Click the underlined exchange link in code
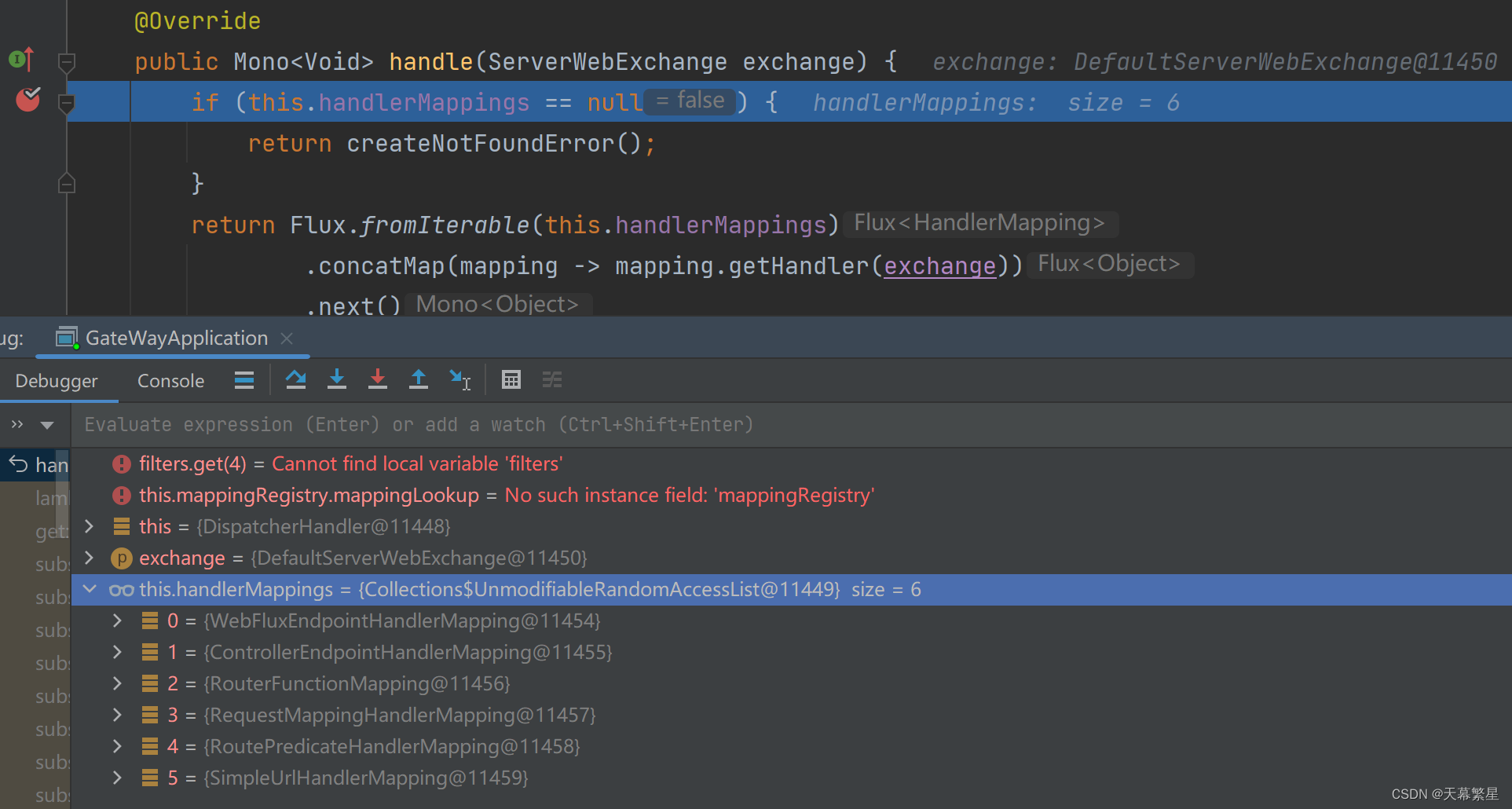This screenshot has width=1512, height=809. [939, 266]
